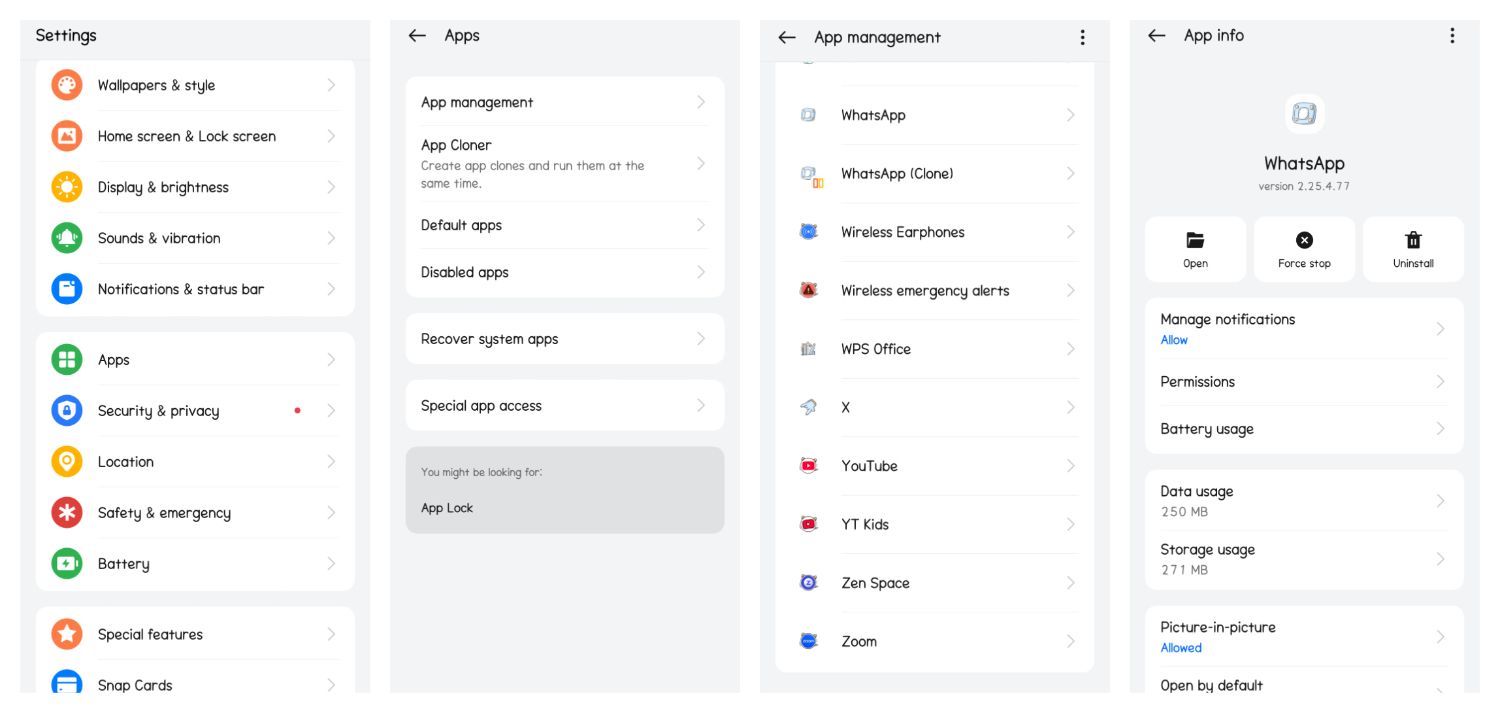The width and height of the screenshot is (1500, 713).
Task: Tap the blue 'Allowed' picture-in-picture status
Action: pos(1181,648)
